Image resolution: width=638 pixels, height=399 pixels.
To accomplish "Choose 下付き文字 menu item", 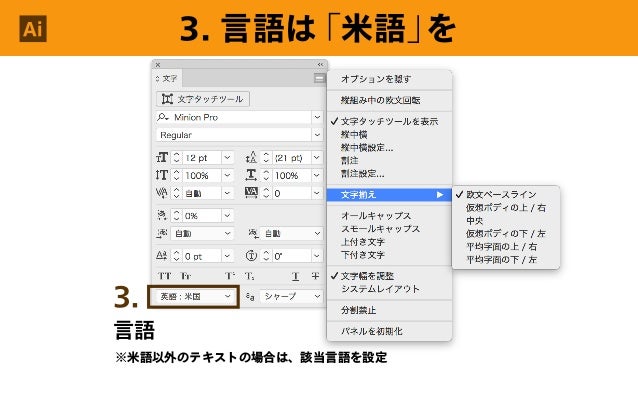I will pos(389,255).
